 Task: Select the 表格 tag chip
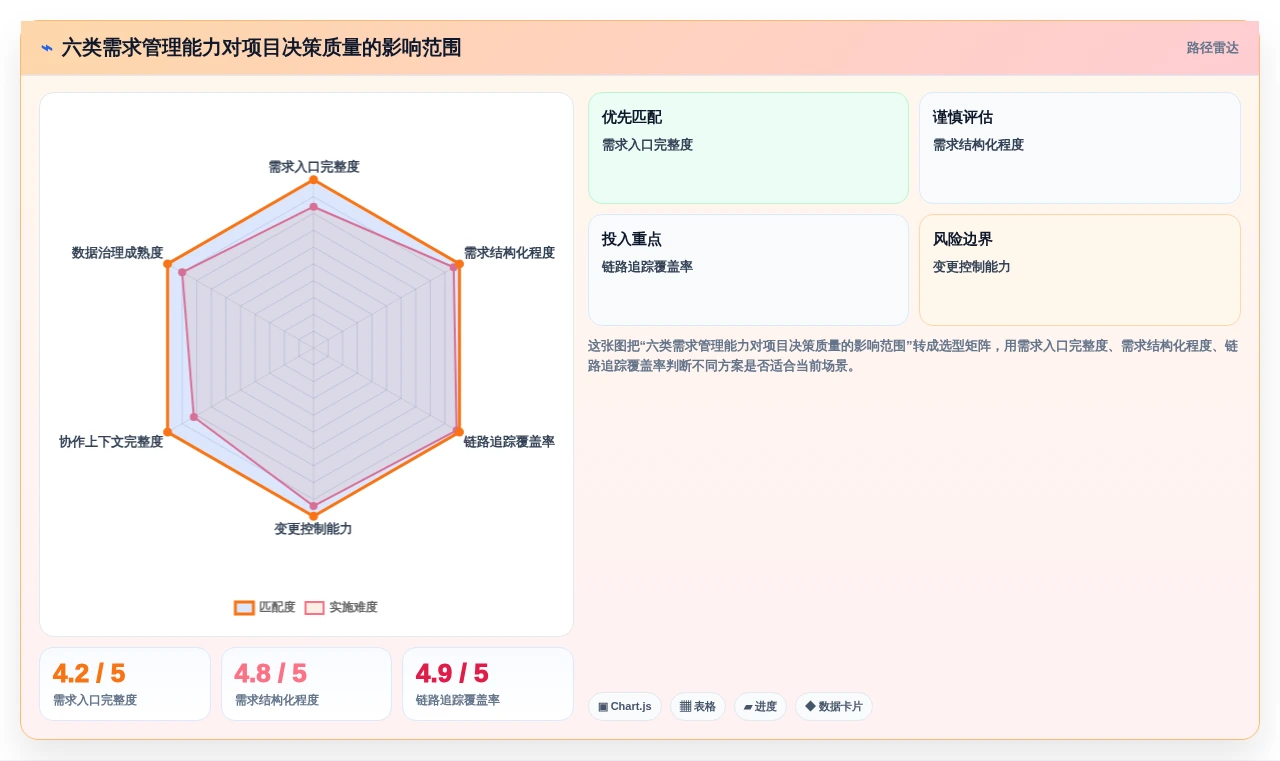[x=698, y=706]
